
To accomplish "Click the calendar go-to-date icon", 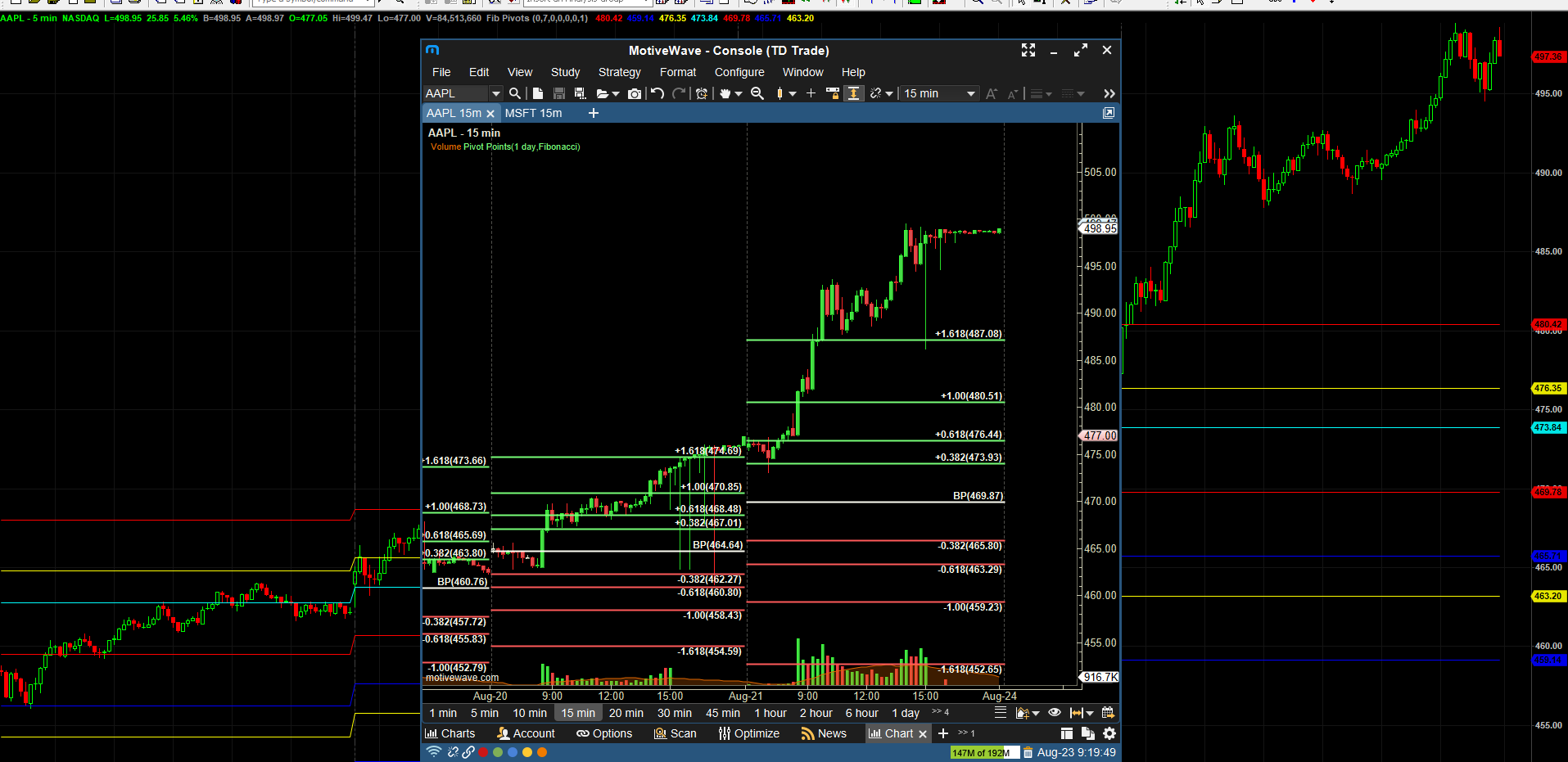I will (1108, 713).
